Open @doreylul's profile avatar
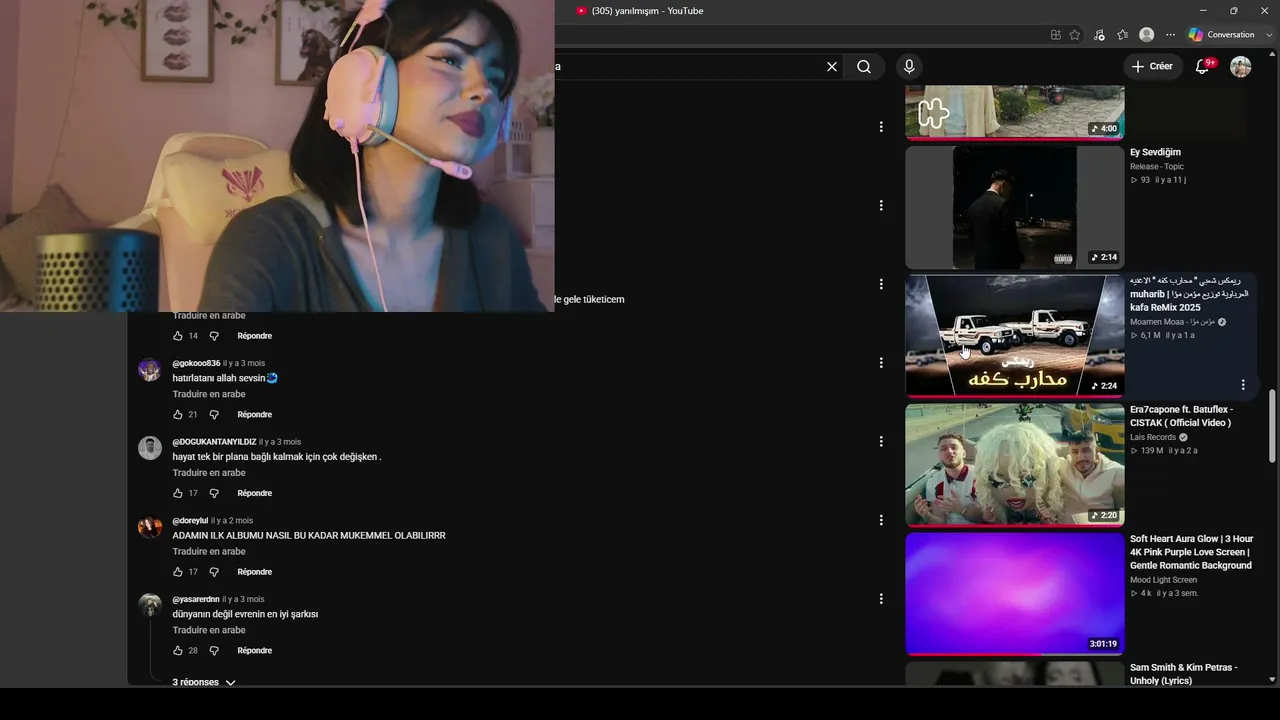The image size is (1280, 720). (x=150, y=527)
